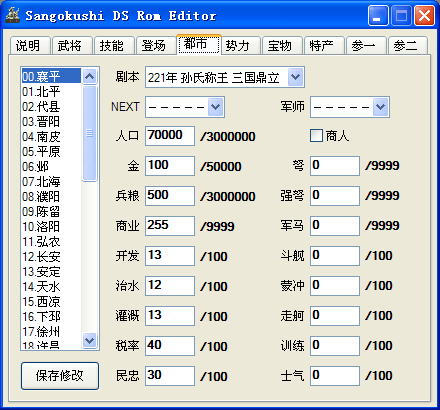Select 09.陈留 in the city list
This screenshot has width=440, height=410.
(51, 211)
